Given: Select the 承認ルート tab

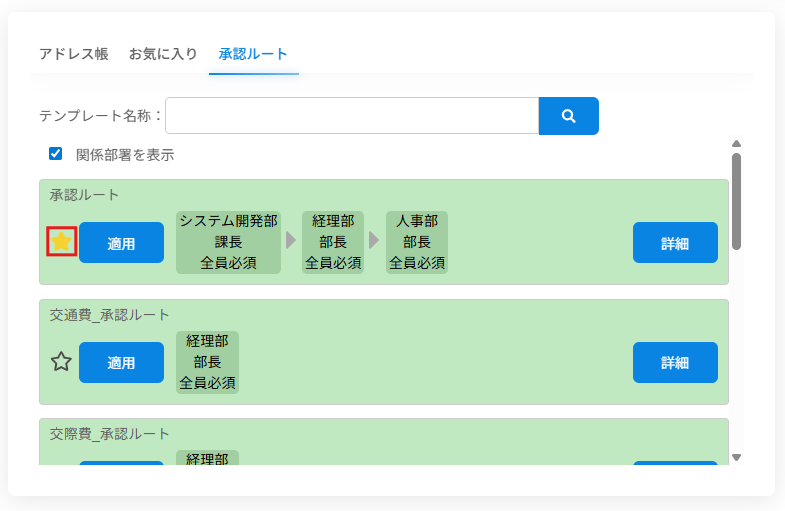Looking at the screenshot, I should [253, 54].
